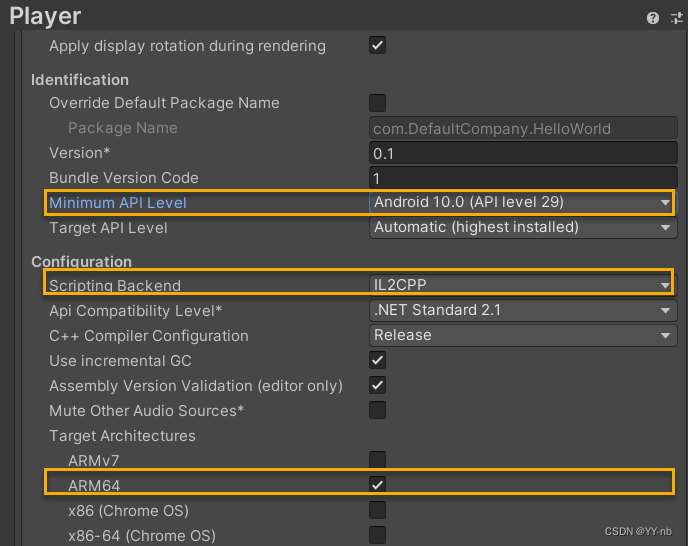Open the Target API Level dropdown
Screen dimensions: 688x546
tap(522, 227)
